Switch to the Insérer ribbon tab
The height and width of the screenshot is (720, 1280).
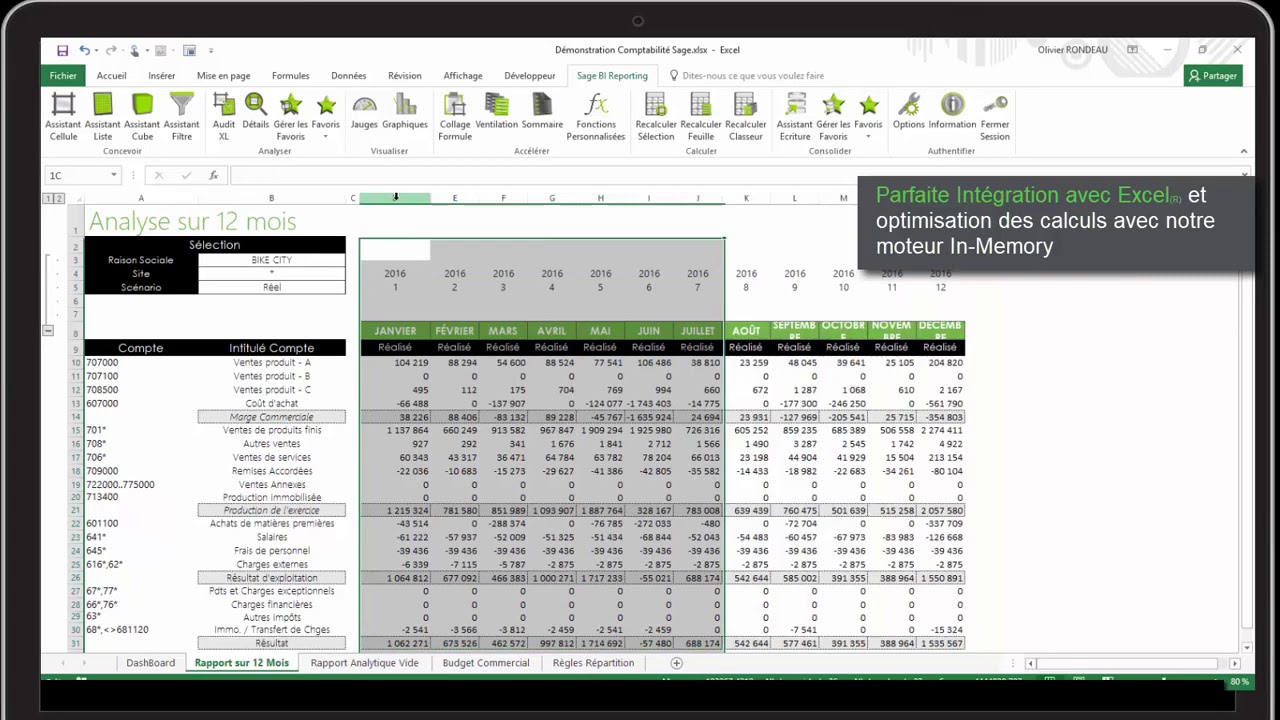point(162,76)
